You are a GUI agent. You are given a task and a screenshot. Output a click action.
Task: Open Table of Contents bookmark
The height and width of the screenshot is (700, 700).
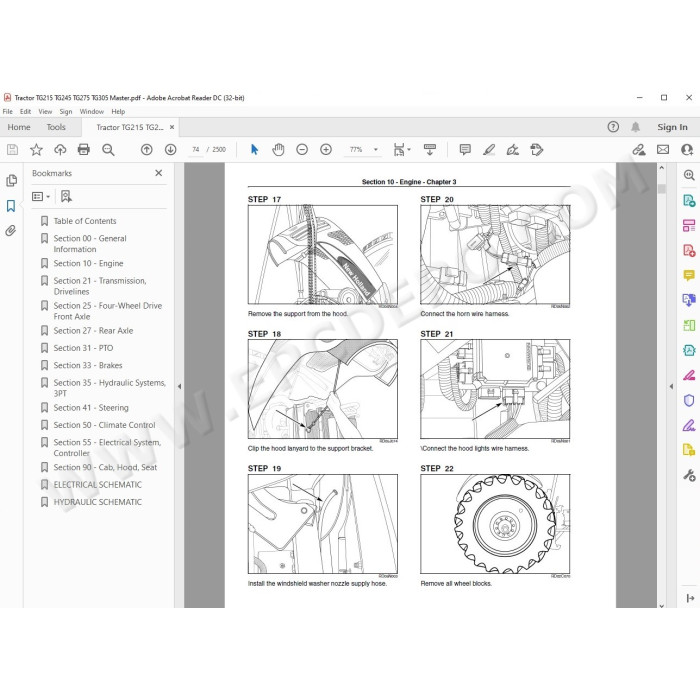(x=85, y=221)
